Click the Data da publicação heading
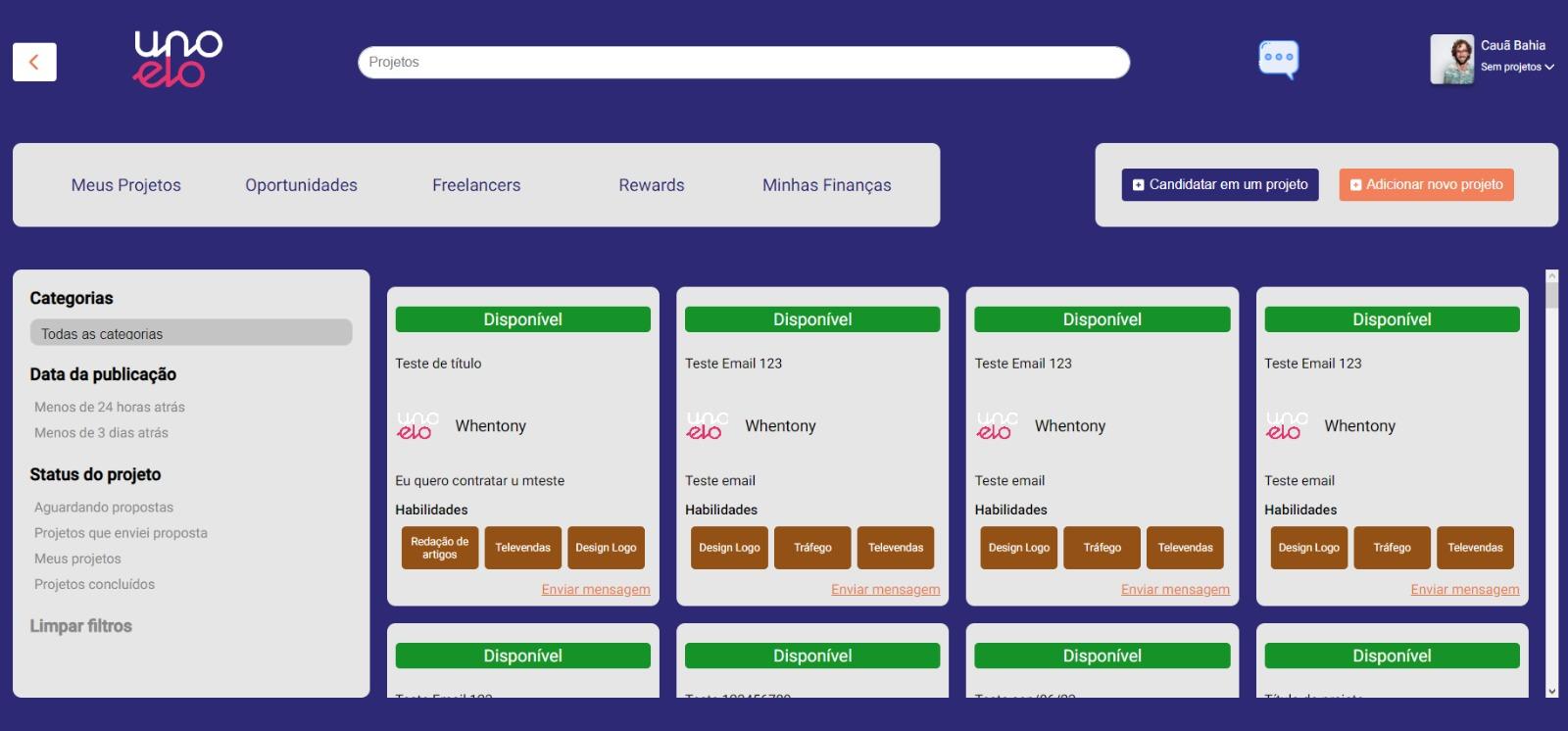Screen dimensions: 1568x731 [x=103, y=374]
